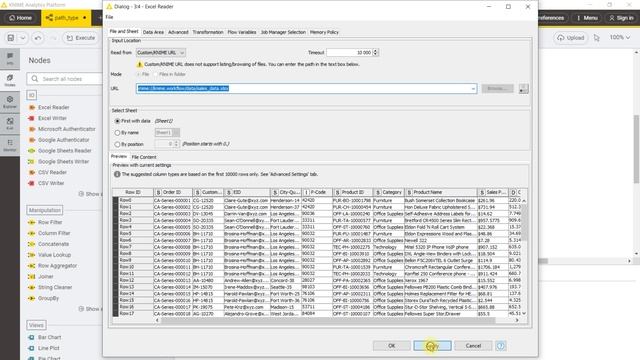This screenshot has height=360, width=640.
Task: Click the Cancel button
Action: pyautogui.click(x=473, y=346)
